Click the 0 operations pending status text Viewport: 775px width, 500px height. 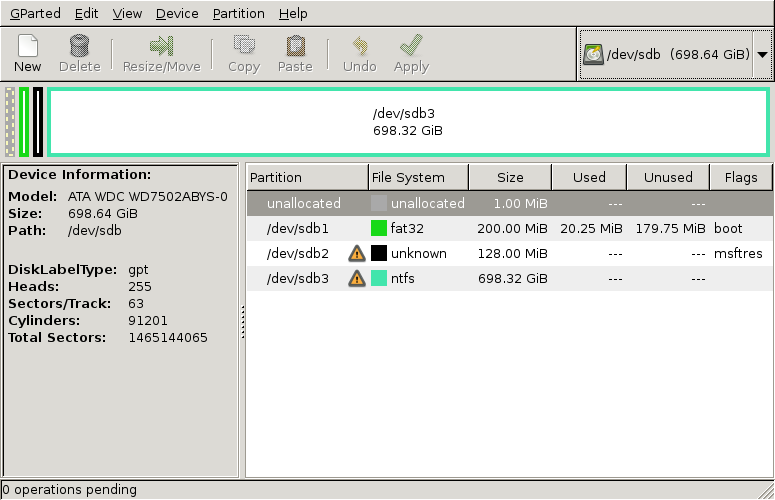[x=69, y=490]
